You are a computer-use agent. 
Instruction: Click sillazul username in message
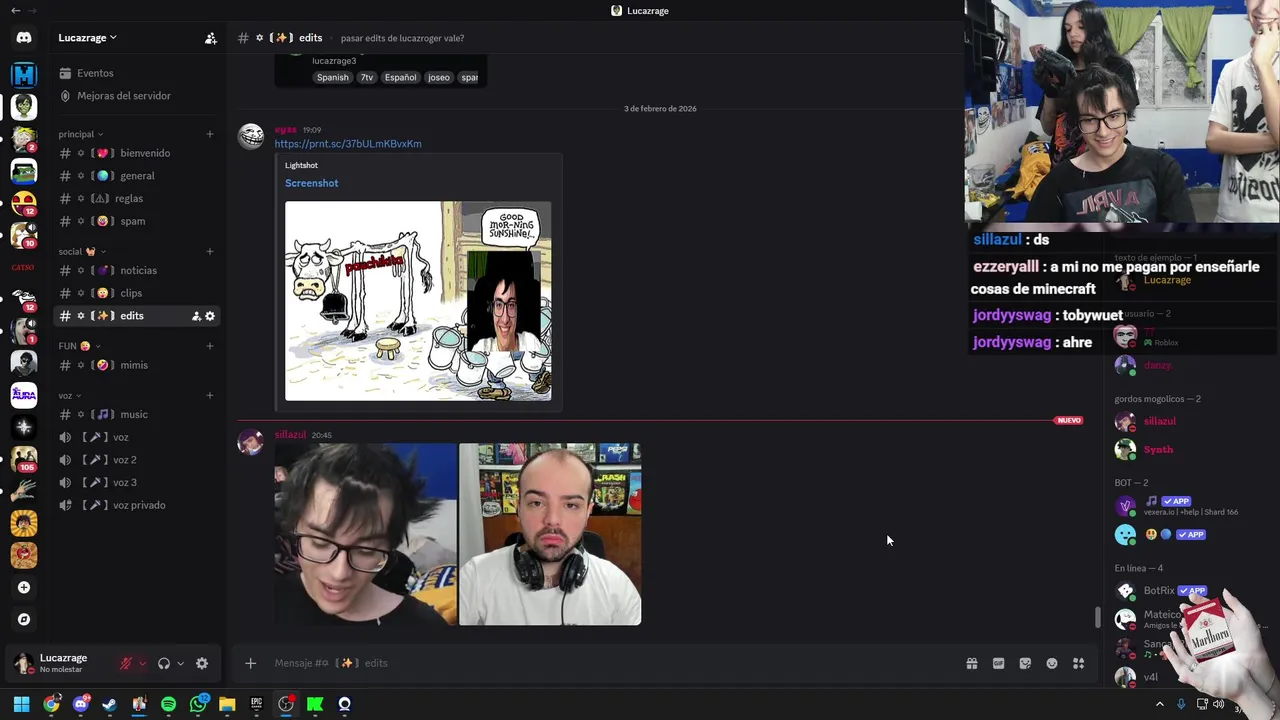pos(290,435)
